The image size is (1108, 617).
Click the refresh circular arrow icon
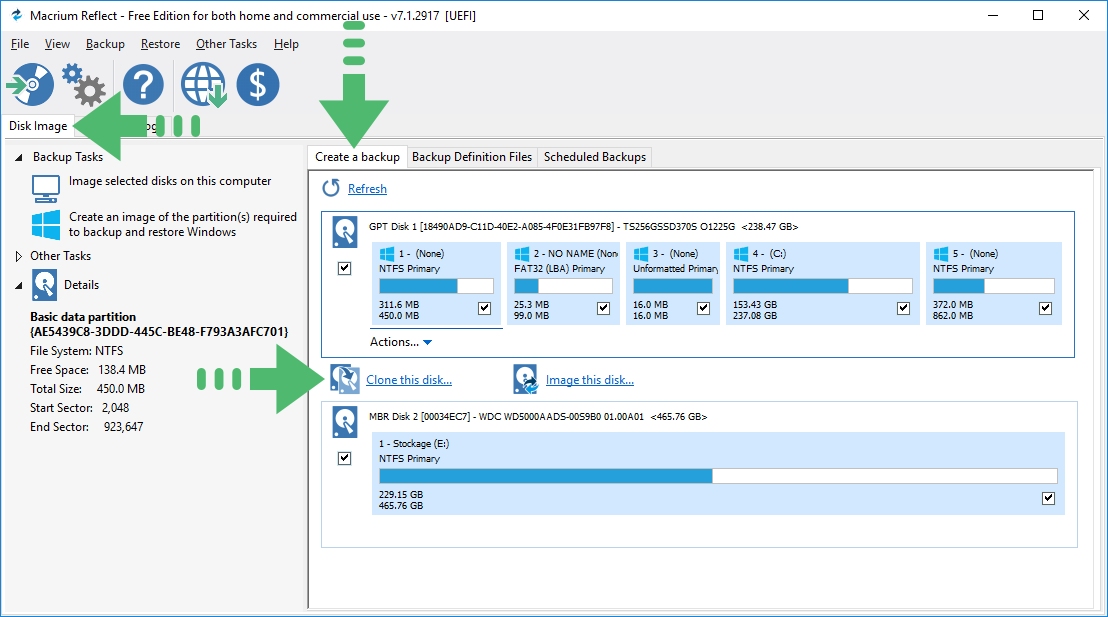coord(331,188)
